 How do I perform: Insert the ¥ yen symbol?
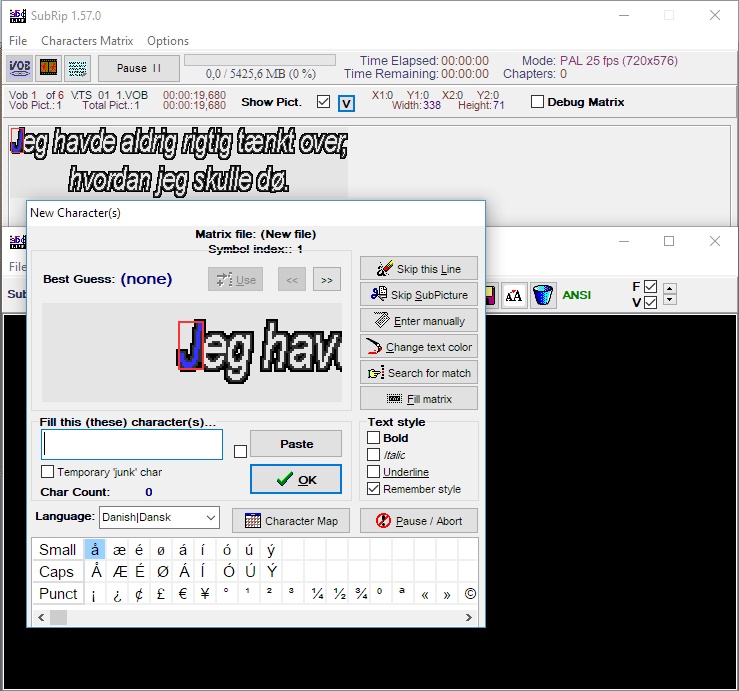(x=205, y=594)
